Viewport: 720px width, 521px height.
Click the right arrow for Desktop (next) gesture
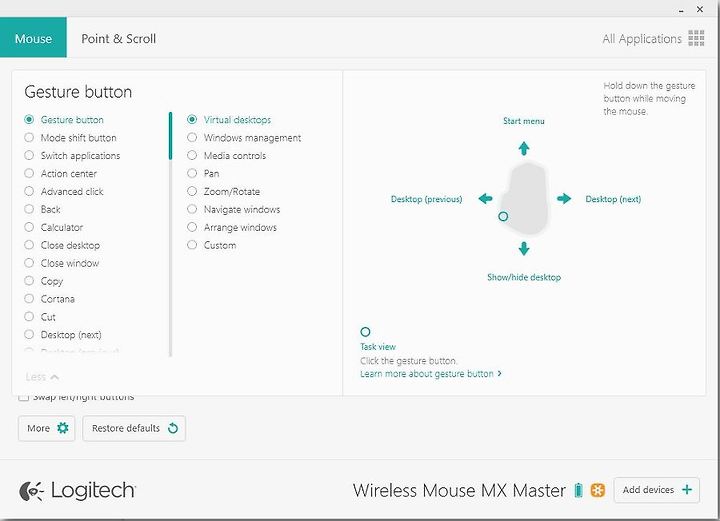[564, 199]
